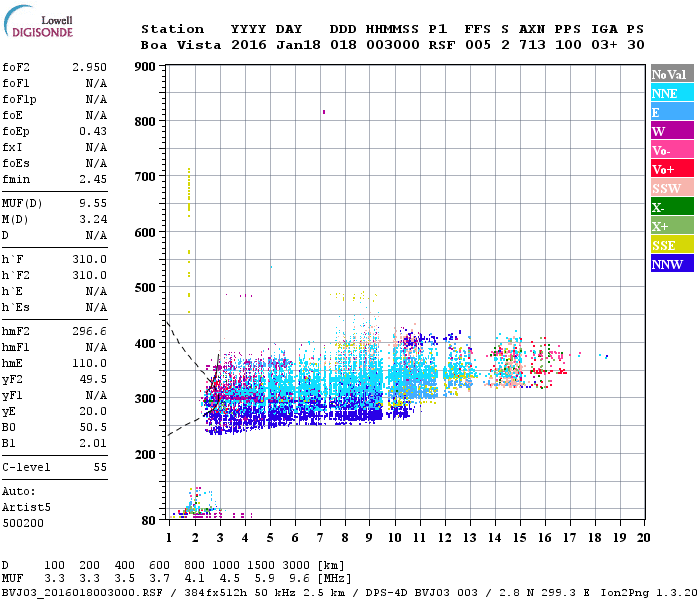Click the hmE value 110.0
700x600 pixels.
click(x=89, y=363)
